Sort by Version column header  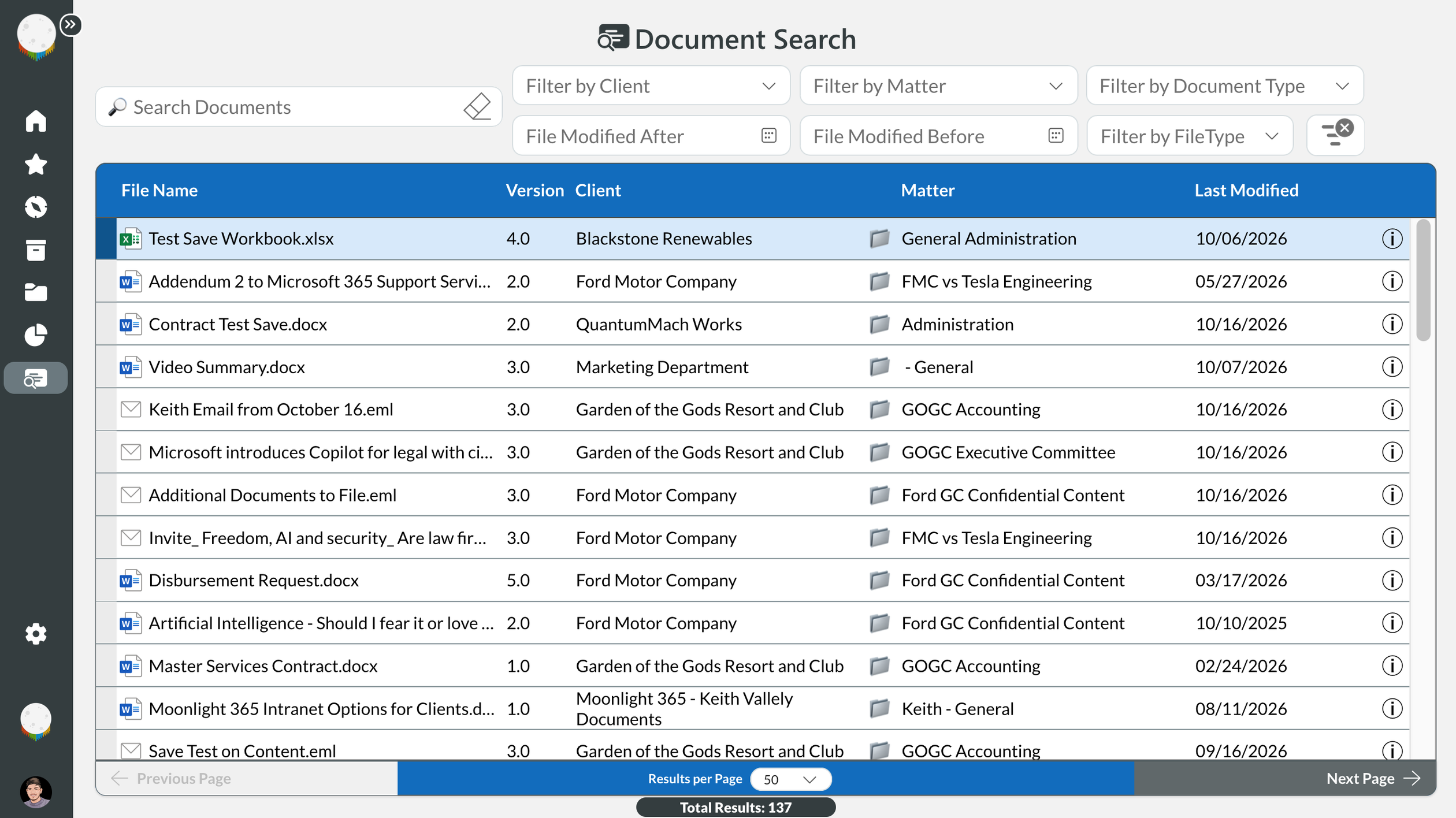click(x=534, y=190)
